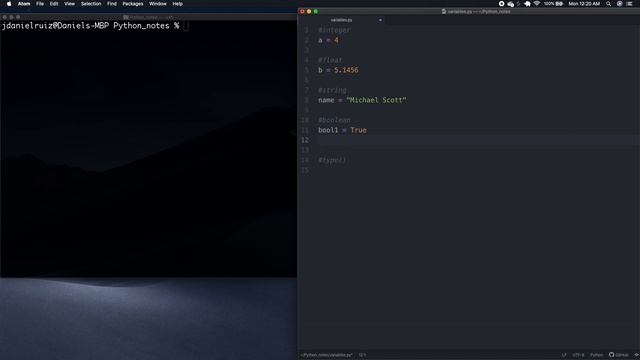The image size is (640, 360).
Task: Click the UTF-8 encoding selector
Action: 578,355
